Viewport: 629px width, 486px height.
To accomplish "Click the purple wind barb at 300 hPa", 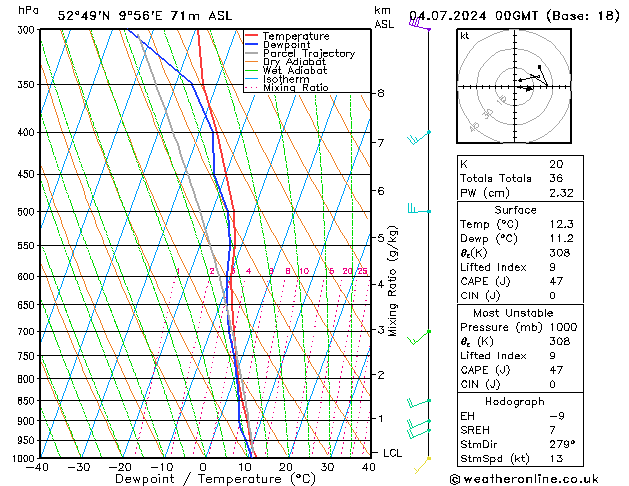I will [x=420, y=24].
